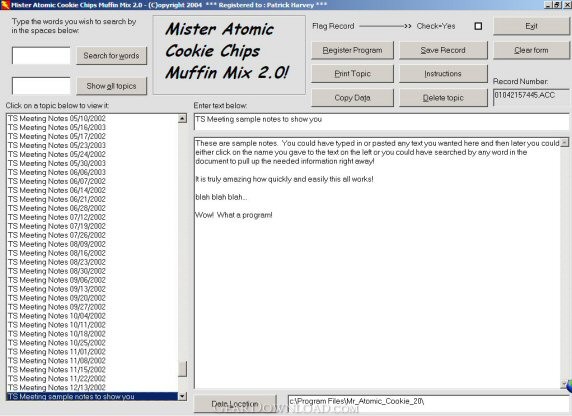Print the current topic
Viewport: 572px width, 416px height.
click(352, 74)
